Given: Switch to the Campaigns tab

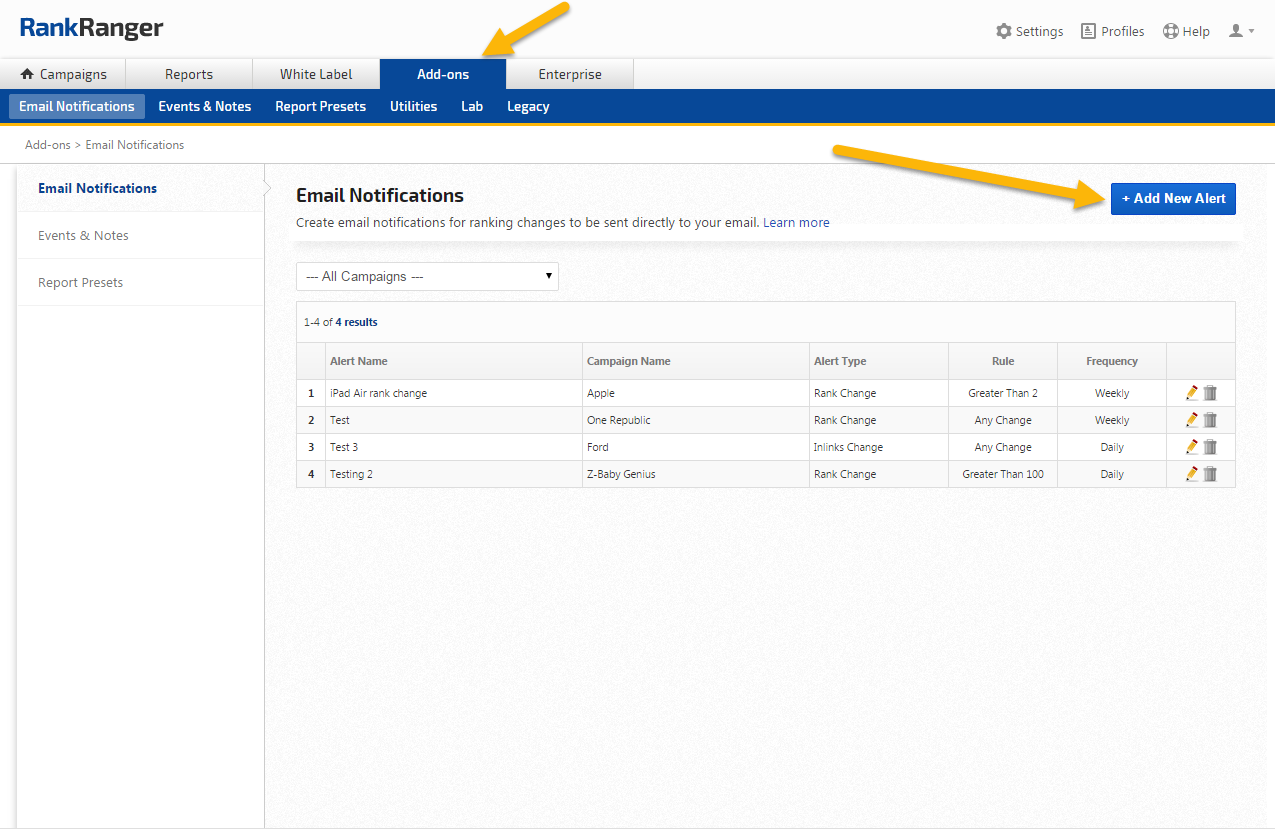Looking at the screenshot, I should tap(63, 74).
